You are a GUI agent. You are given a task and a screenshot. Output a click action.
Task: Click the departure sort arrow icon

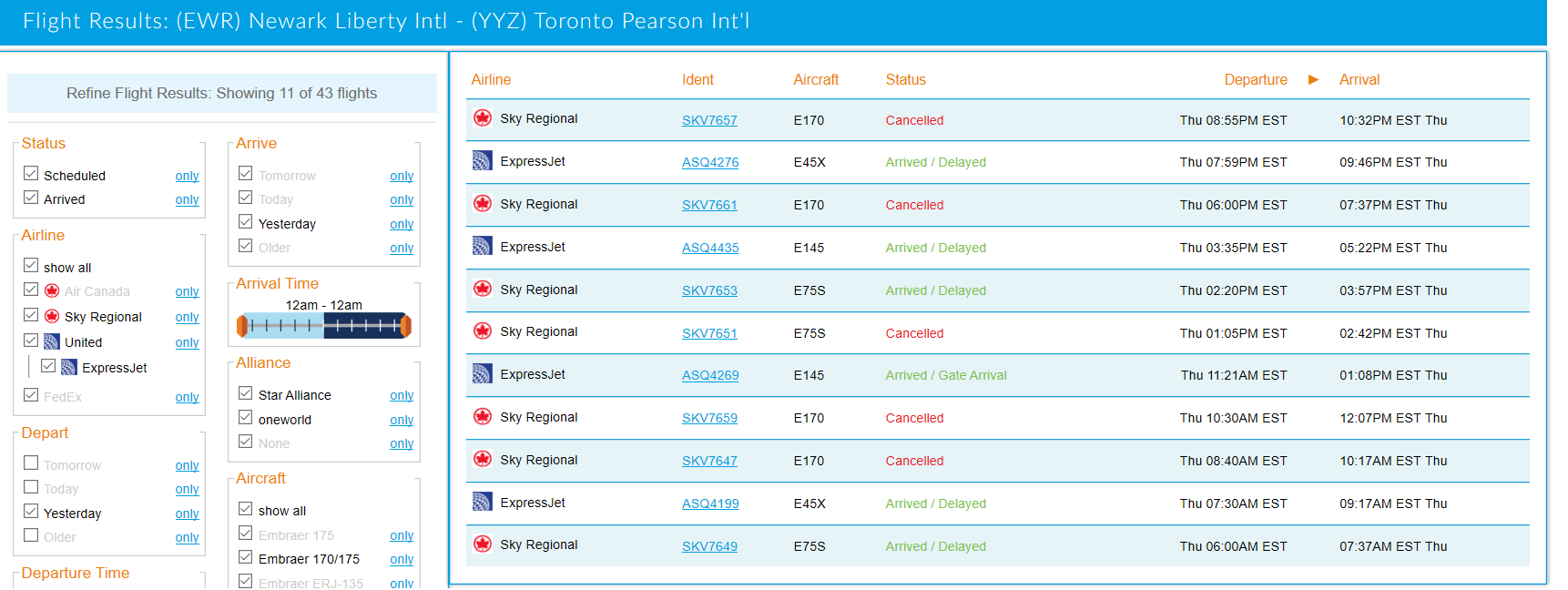click(x=1313, y=79)
